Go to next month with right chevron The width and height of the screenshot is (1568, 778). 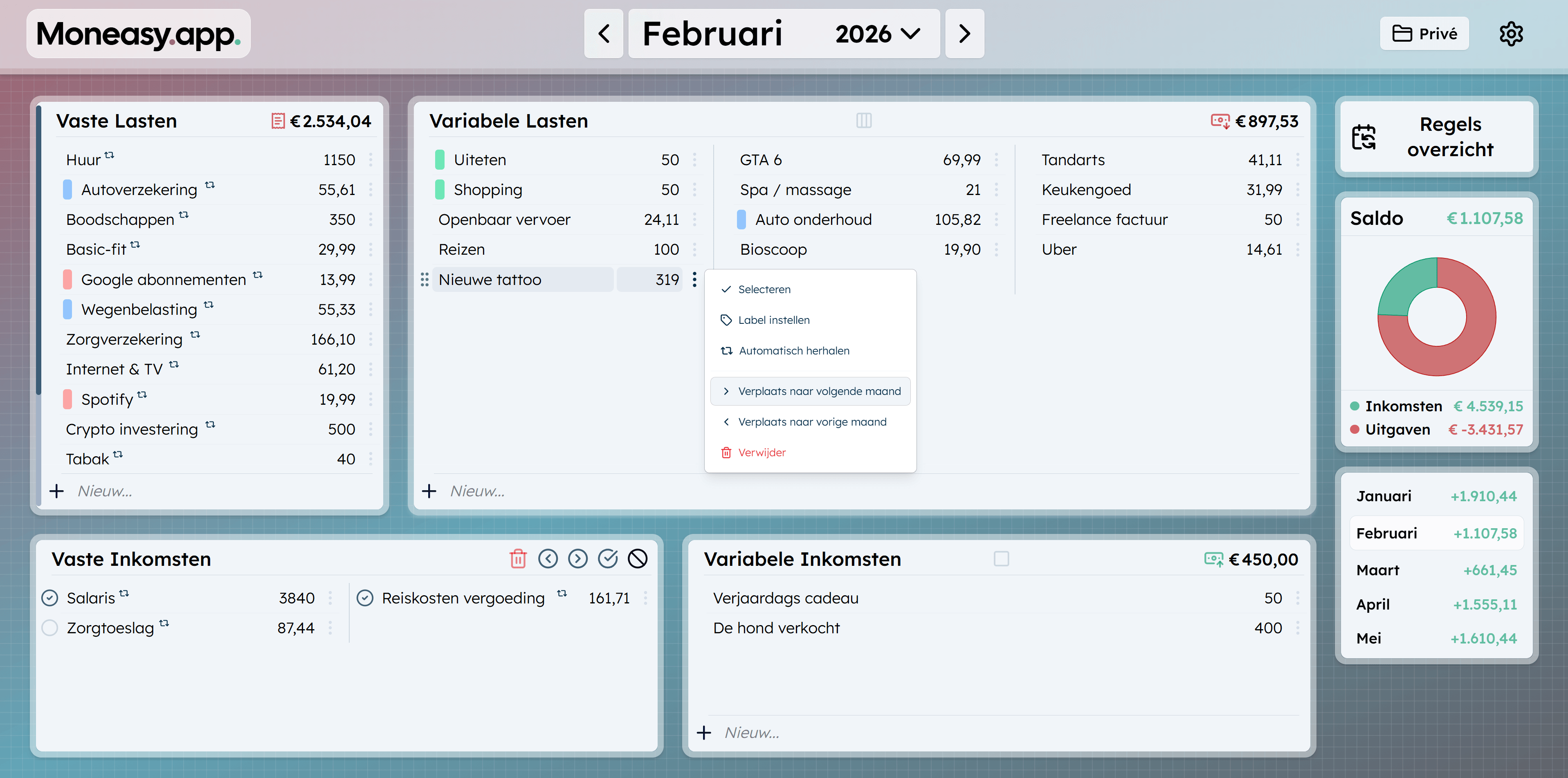coord(964,34)
